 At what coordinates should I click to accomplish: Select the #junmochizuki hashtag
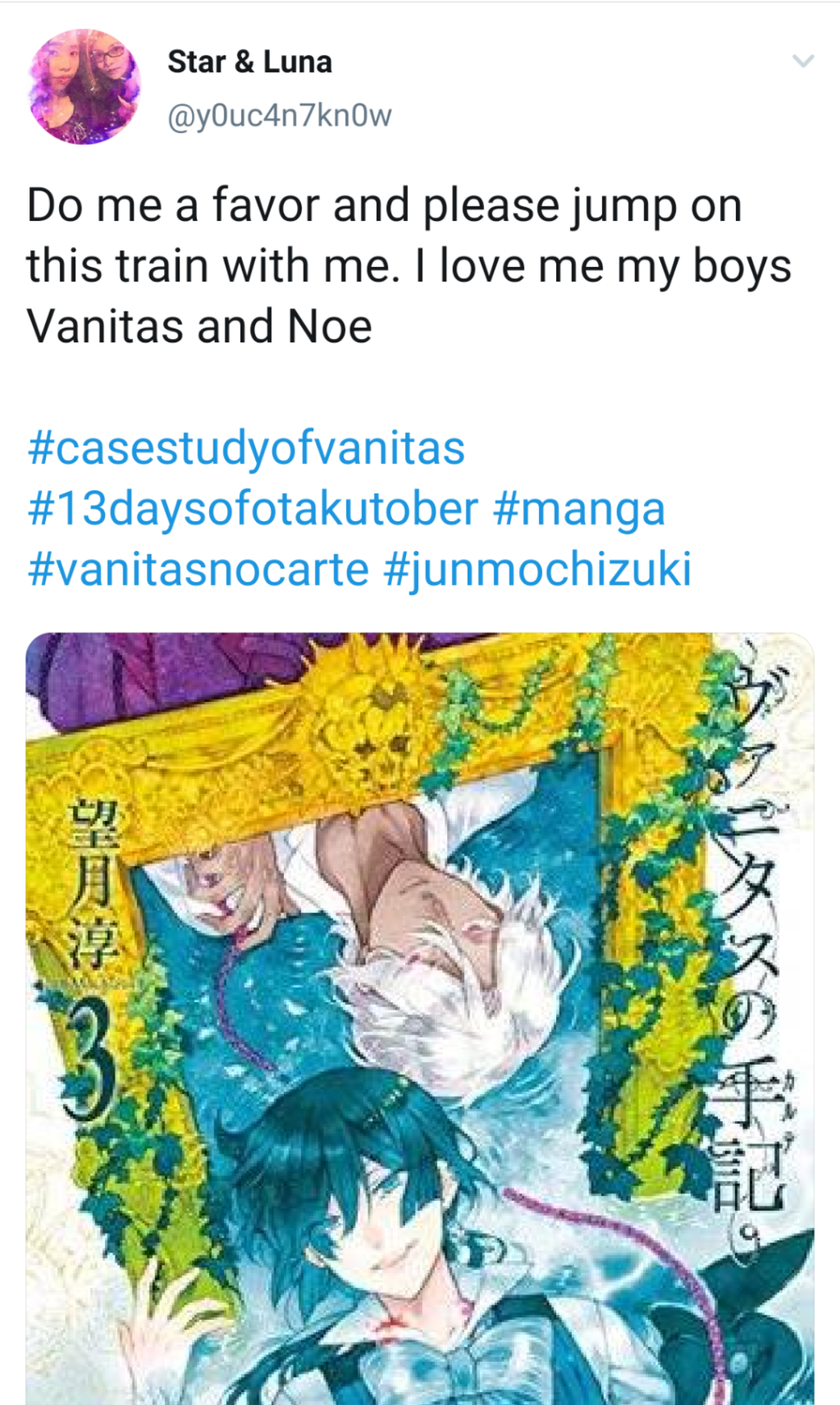[x=538, y=570]
